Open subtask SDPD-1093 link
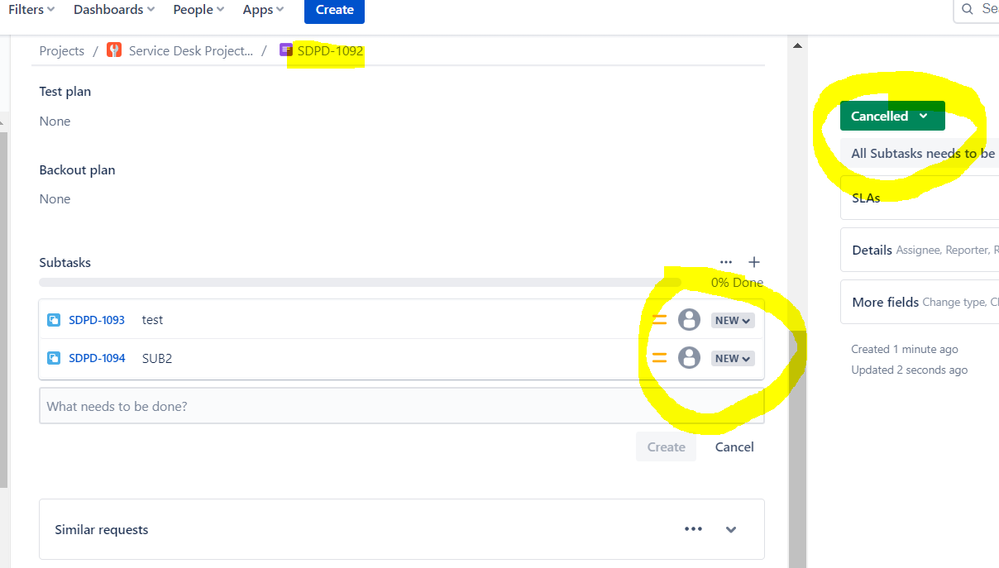This screenshot has width=999, height=568. point(97,320)
